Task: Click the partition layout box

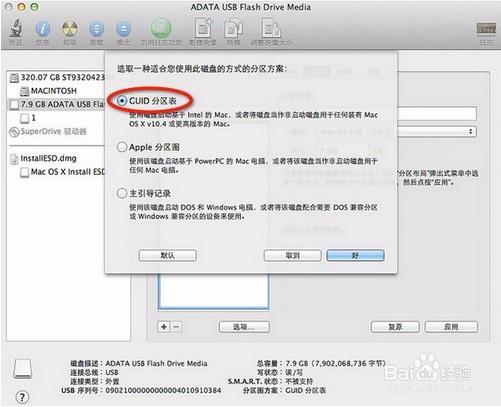Action: coord(213,292)
